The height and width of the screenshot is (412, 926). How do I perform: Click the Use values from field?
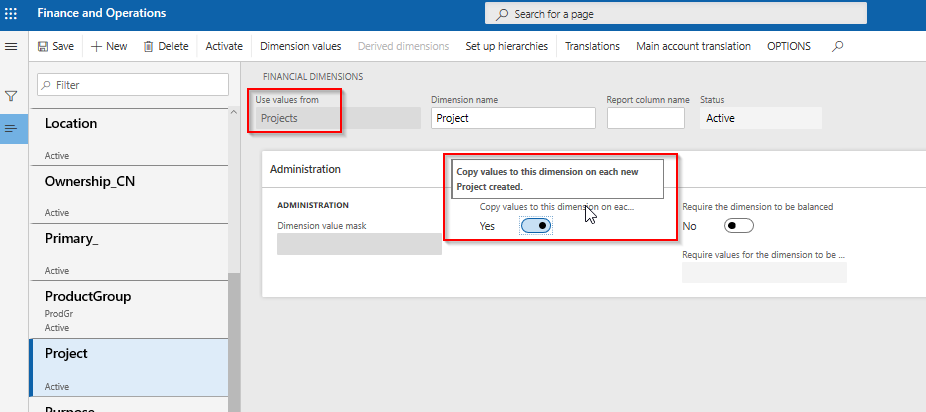point(338,118)
